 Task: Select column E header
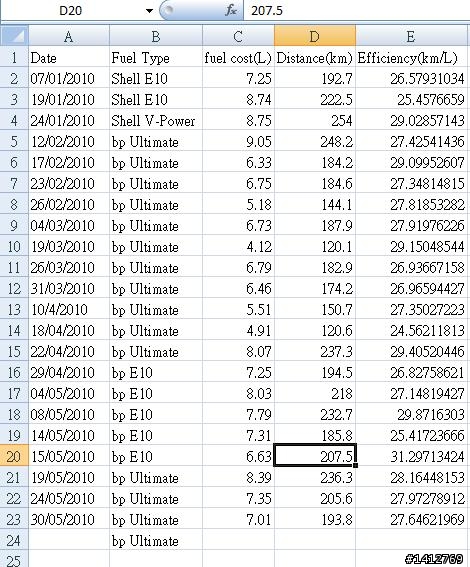pyautogui.click(x=411, y=36)
